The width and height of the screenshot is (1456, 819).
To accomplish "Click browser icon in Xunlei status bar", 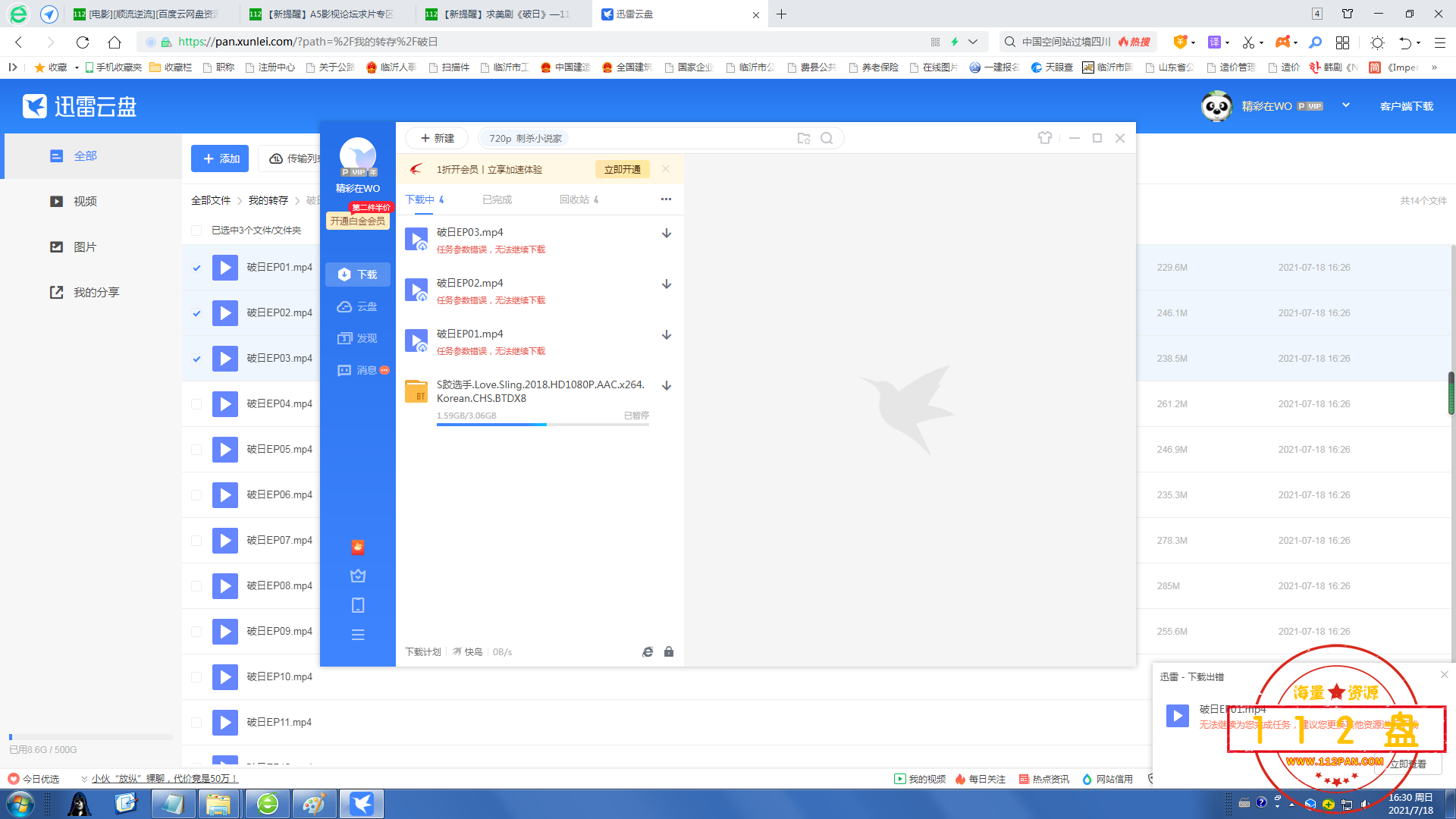I will pyautogui.click(x=648, y=652).
